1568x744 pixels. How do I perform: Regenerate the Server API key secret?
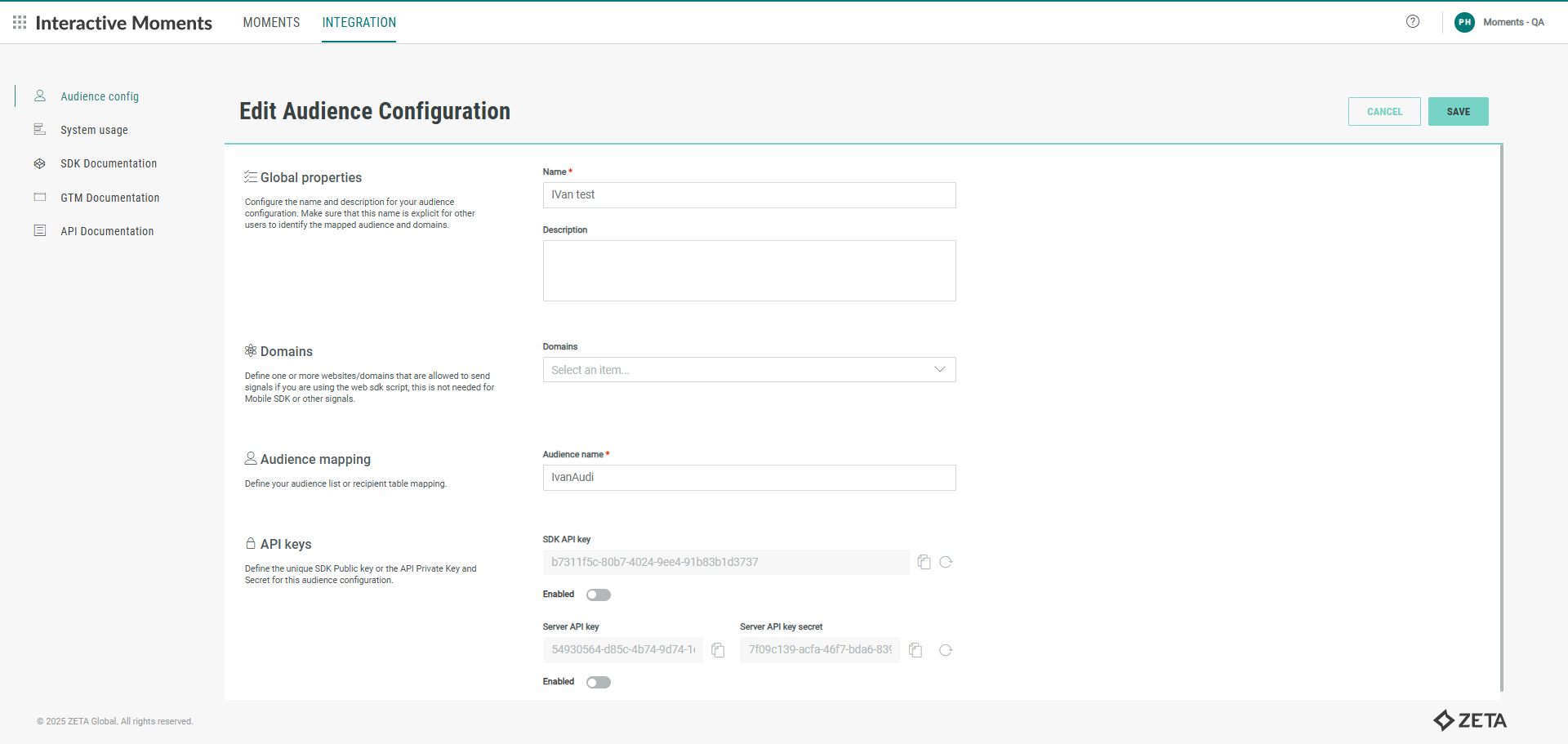coord(946,650)
